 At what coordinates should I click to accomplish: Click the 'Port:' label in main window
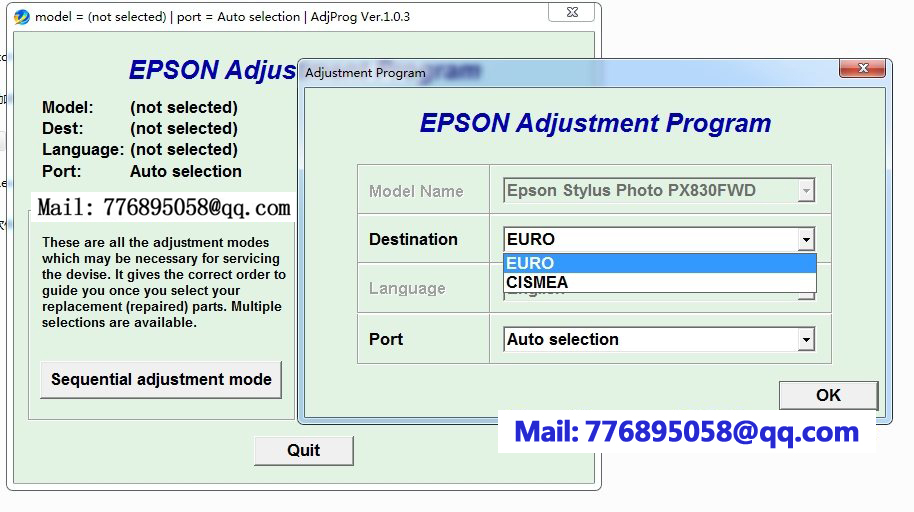click(61, 171)
